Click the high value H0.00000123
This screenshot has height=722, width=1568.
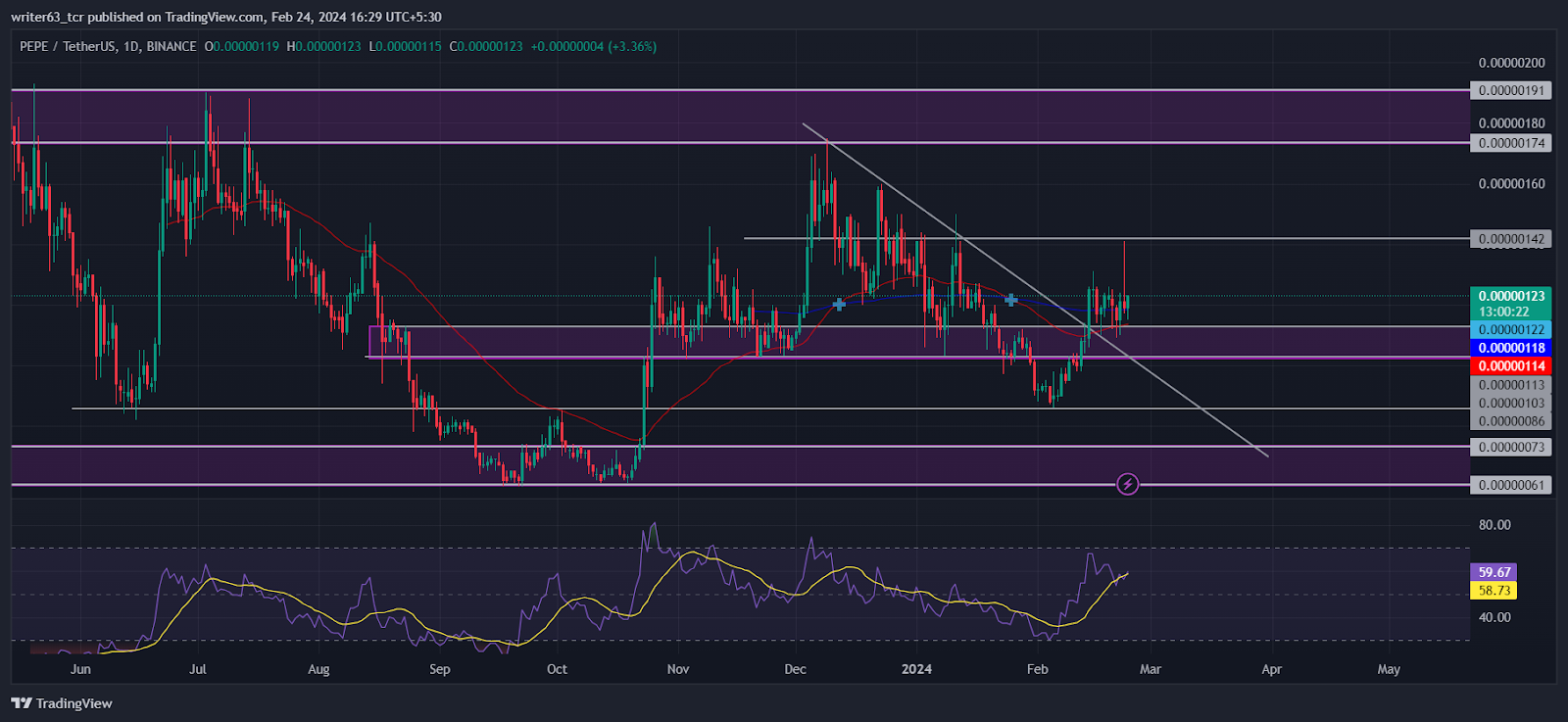324,46
